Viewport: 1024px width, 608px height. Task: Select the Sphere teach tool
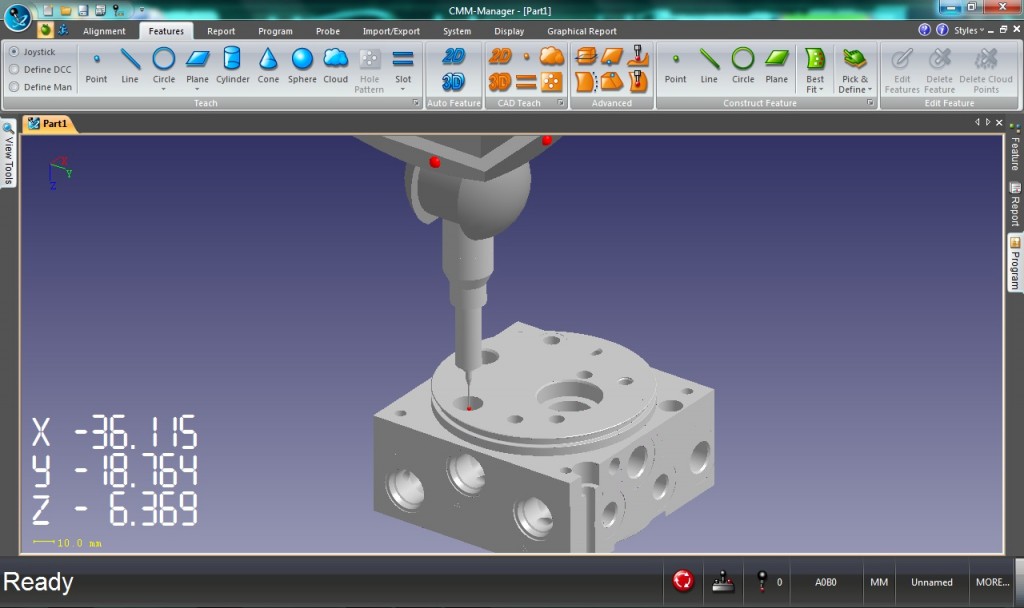pyautogui.click(x=302, y=66)
